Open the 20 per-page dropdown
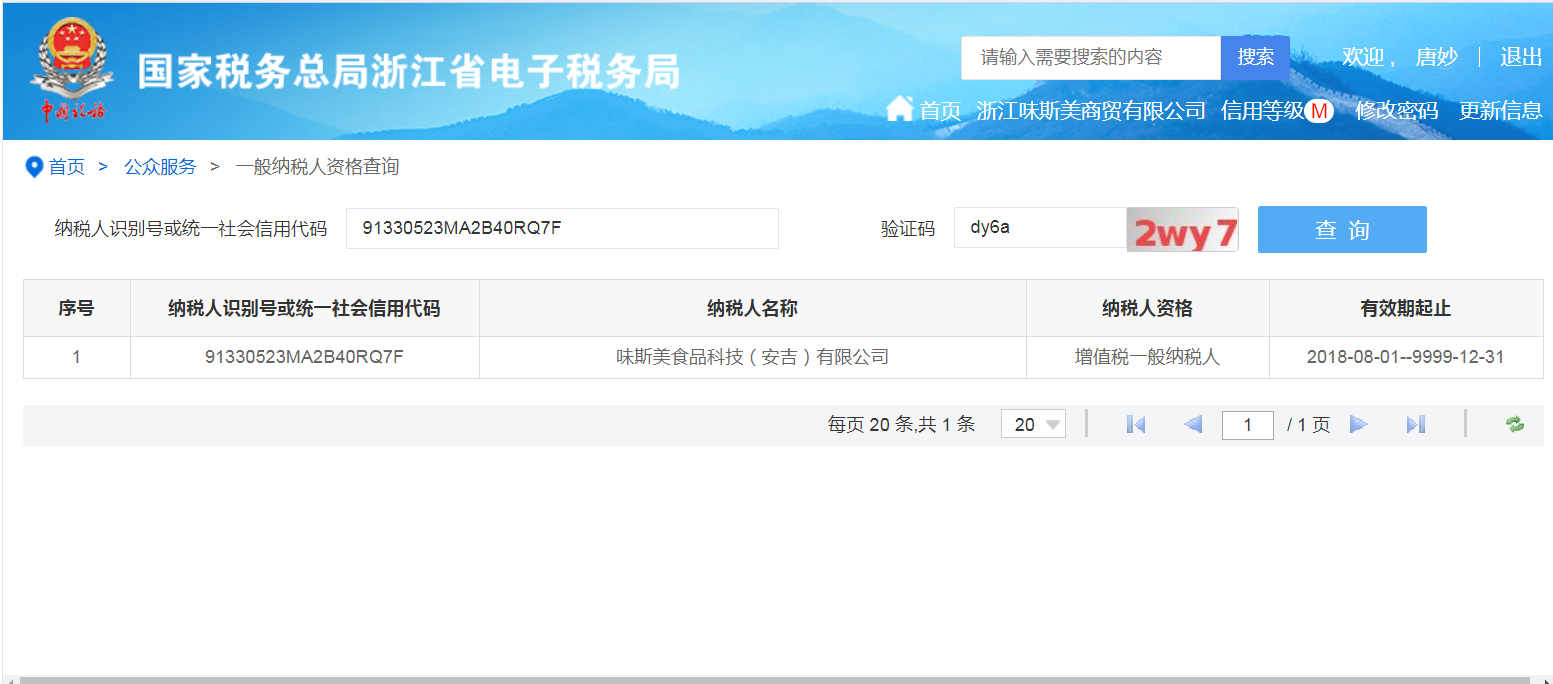Screen dimensions: 1553x684 pyautogui.click(x=1033, y=425)
